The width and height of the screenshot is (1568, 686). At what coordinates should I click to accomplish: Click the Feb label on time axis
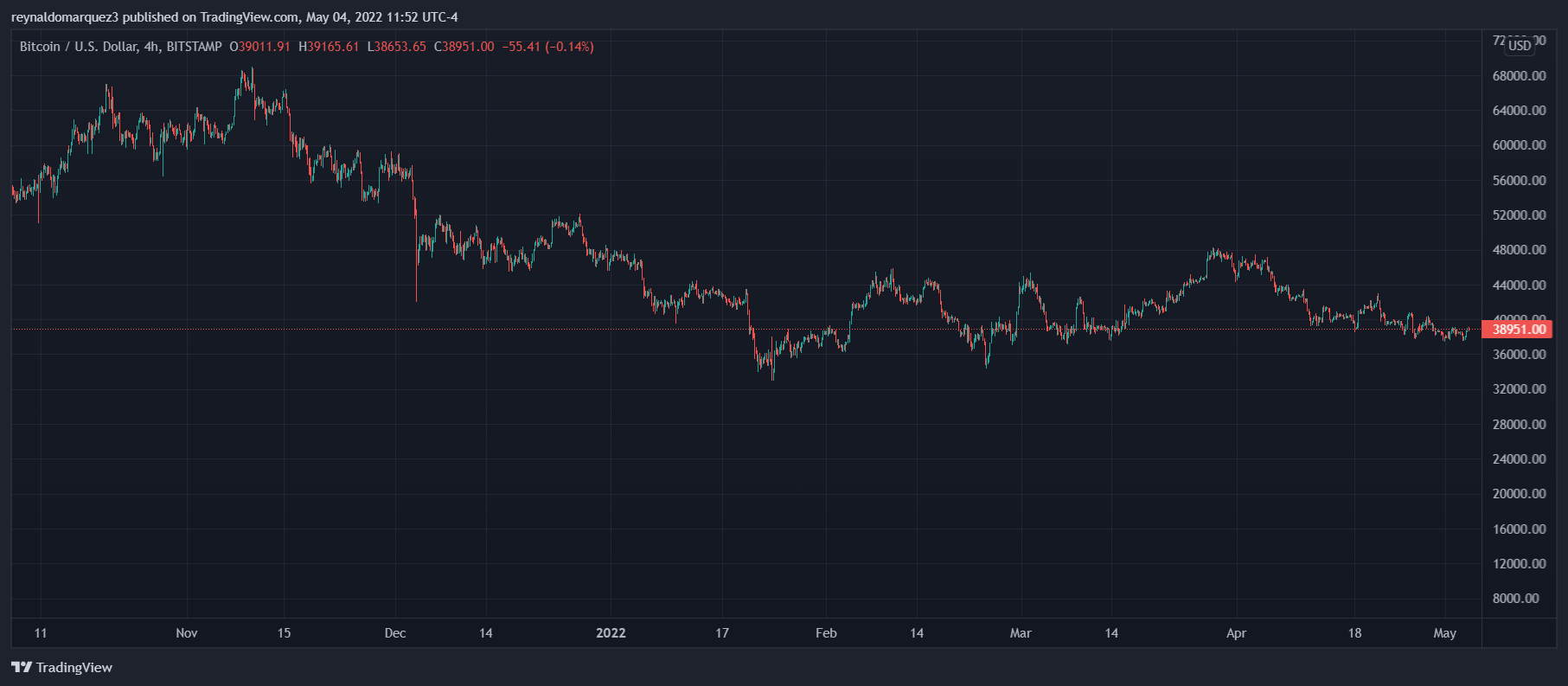tap(826, 633)
